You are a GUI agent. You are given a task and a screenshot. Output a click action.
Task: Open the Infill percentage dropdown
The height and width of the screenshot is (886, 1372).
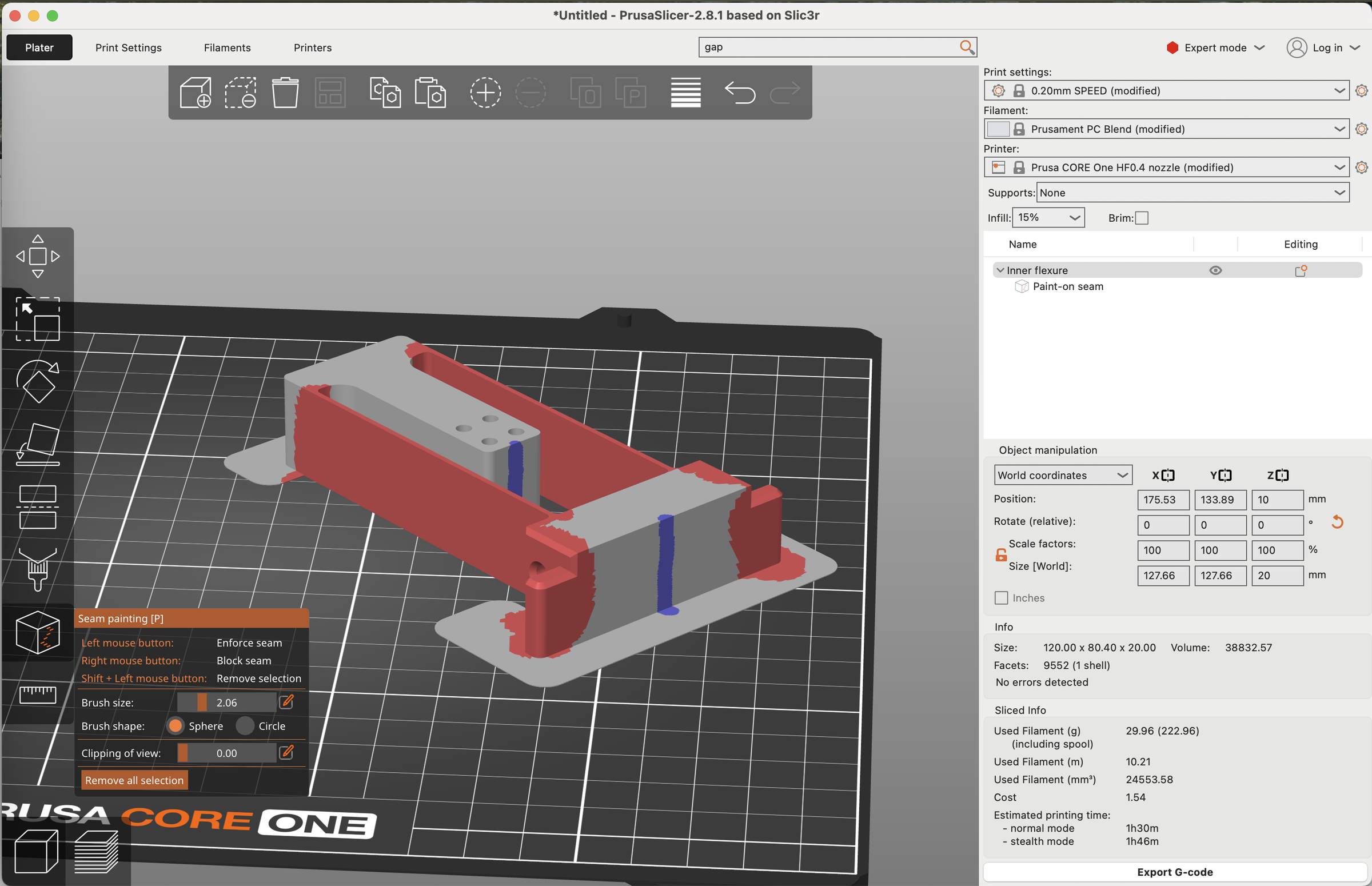click(1048, 217)
